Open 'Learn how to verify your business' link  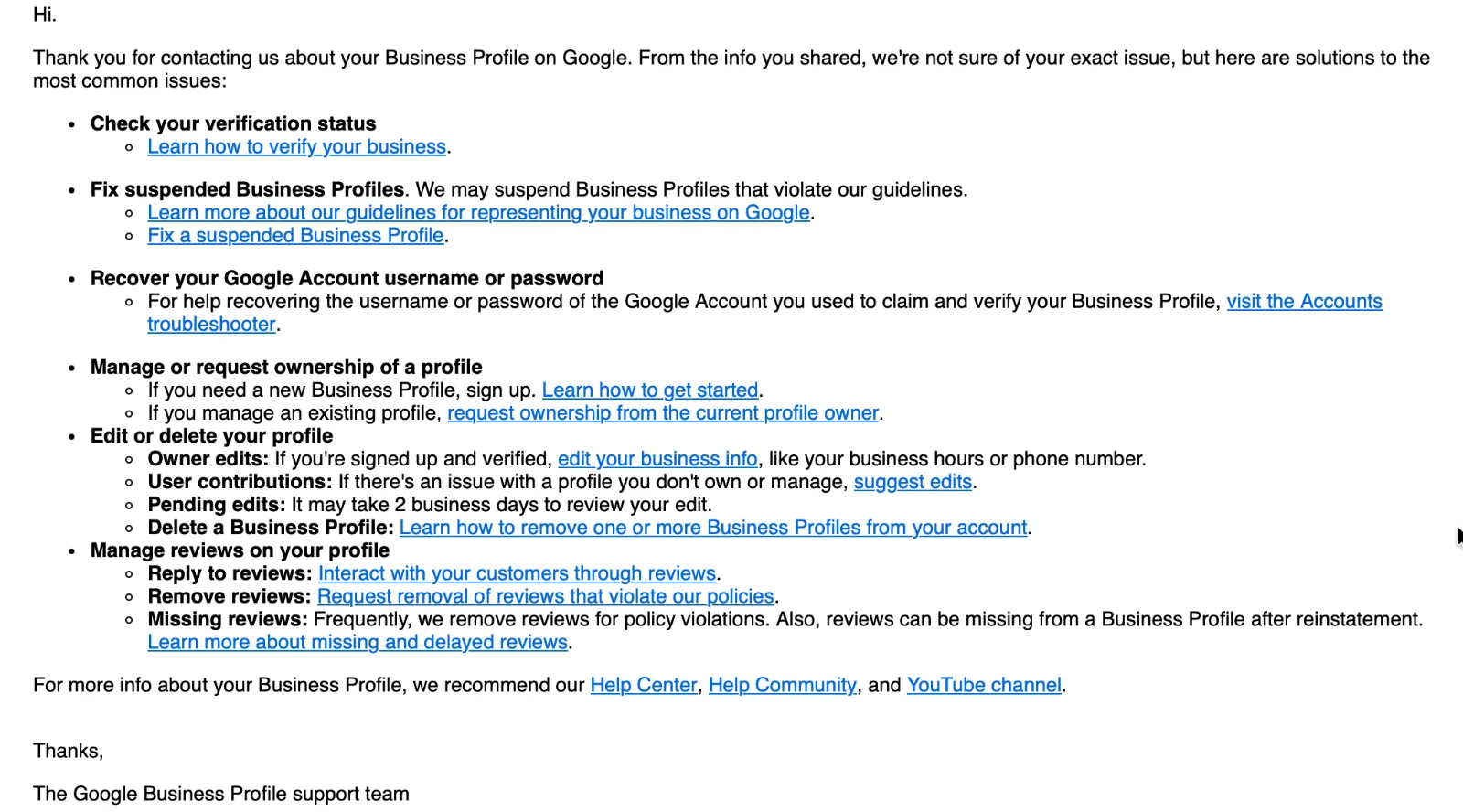coord(296,147)
